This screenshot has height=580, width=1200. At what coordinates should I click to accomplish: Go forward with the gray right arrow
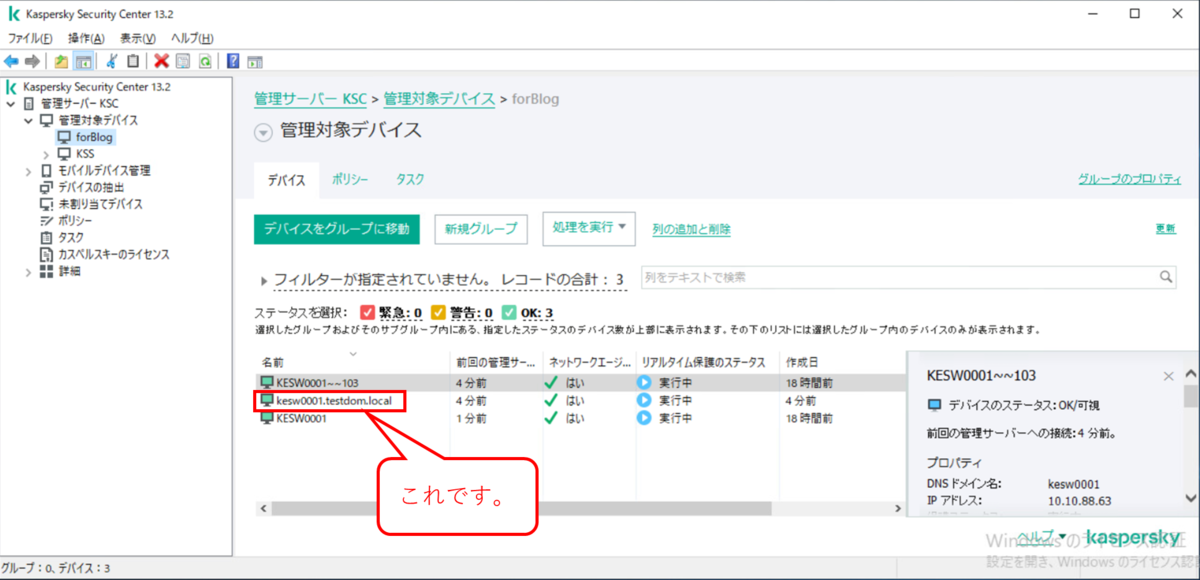(x=32, y=61)
